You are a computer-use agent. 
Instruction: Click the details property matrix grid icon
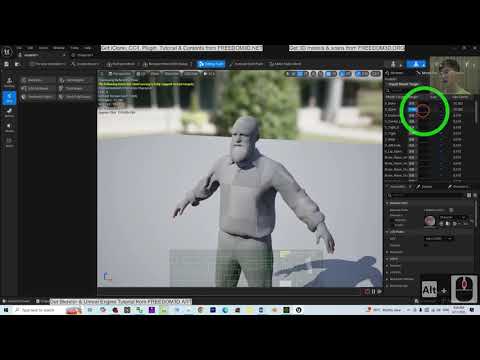click(469, 195)
